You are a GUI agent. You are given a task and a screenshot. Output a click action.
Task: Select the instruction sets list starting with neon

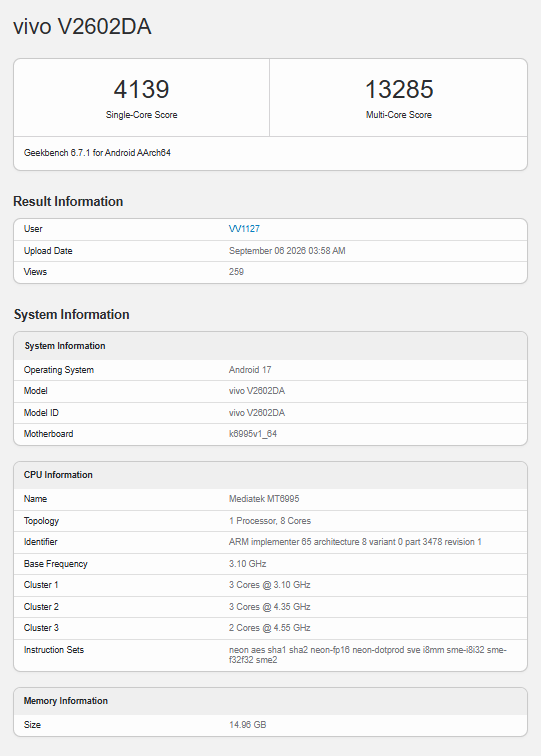coord(367,655)
